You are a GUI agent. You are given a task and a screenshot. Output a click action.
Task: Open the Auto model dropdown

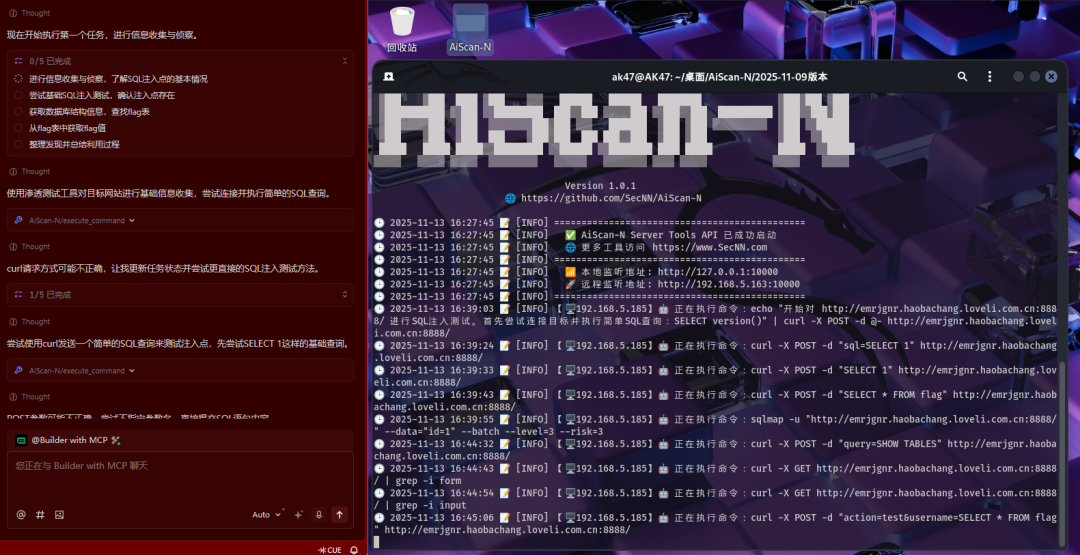pyautogui.click(x=267, y=514)
